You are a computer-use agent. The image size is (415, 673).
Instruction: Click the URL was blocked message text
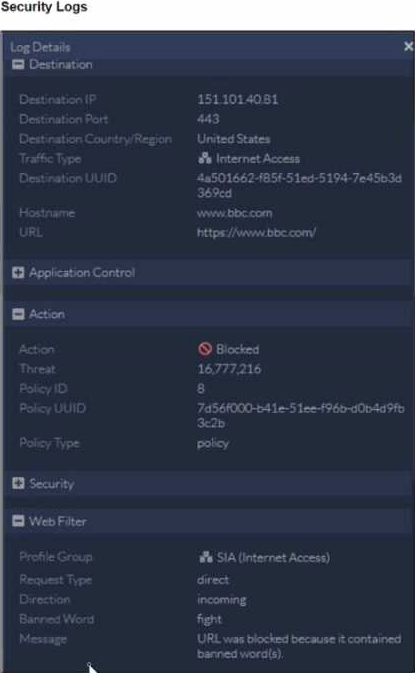[299, 646]
